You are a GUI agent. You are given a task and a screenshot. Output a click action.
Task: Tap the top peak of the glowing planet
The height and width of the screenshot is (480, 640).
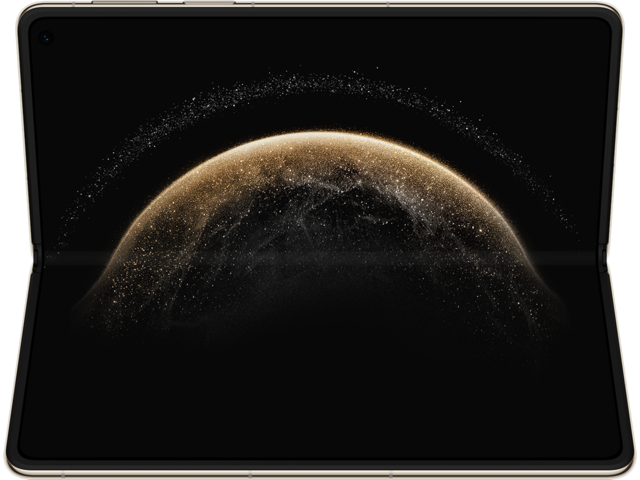[322, 136]
